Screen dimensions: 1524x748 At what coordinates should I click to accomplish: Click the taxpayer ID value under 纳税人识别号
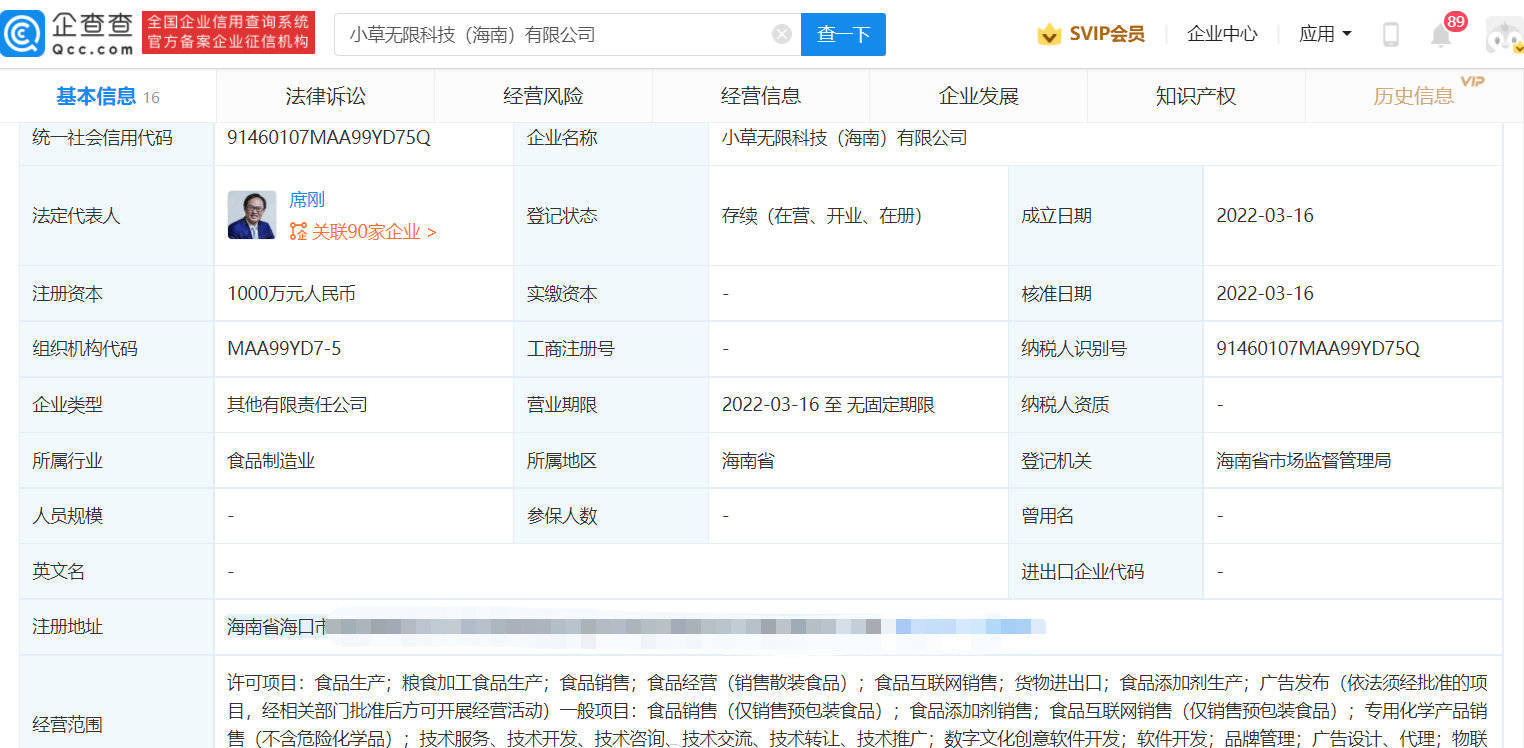[x=1318, y=349]
